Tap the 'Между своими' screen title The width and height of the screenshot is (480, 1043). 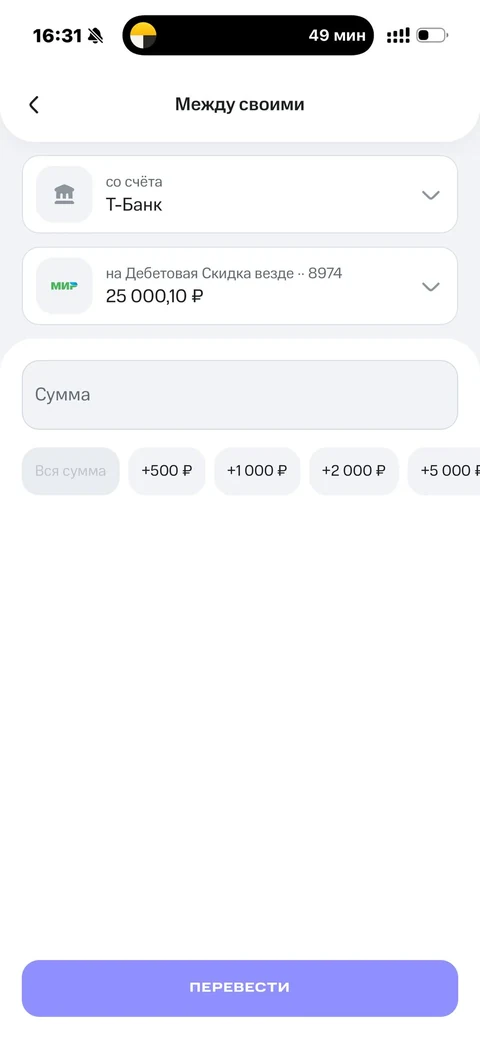coord(240,104)
